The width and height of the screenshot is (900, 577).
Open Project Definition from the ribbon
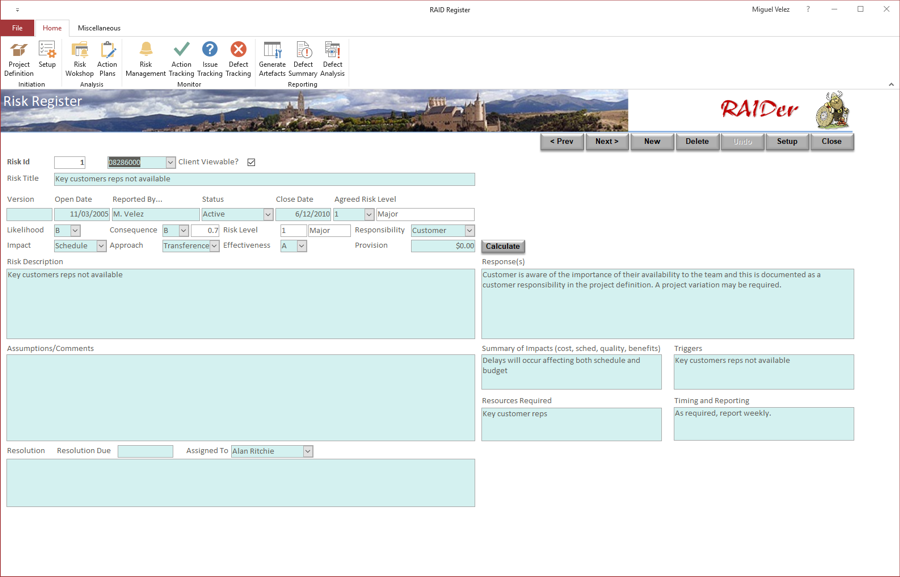[x=19, y=59]
